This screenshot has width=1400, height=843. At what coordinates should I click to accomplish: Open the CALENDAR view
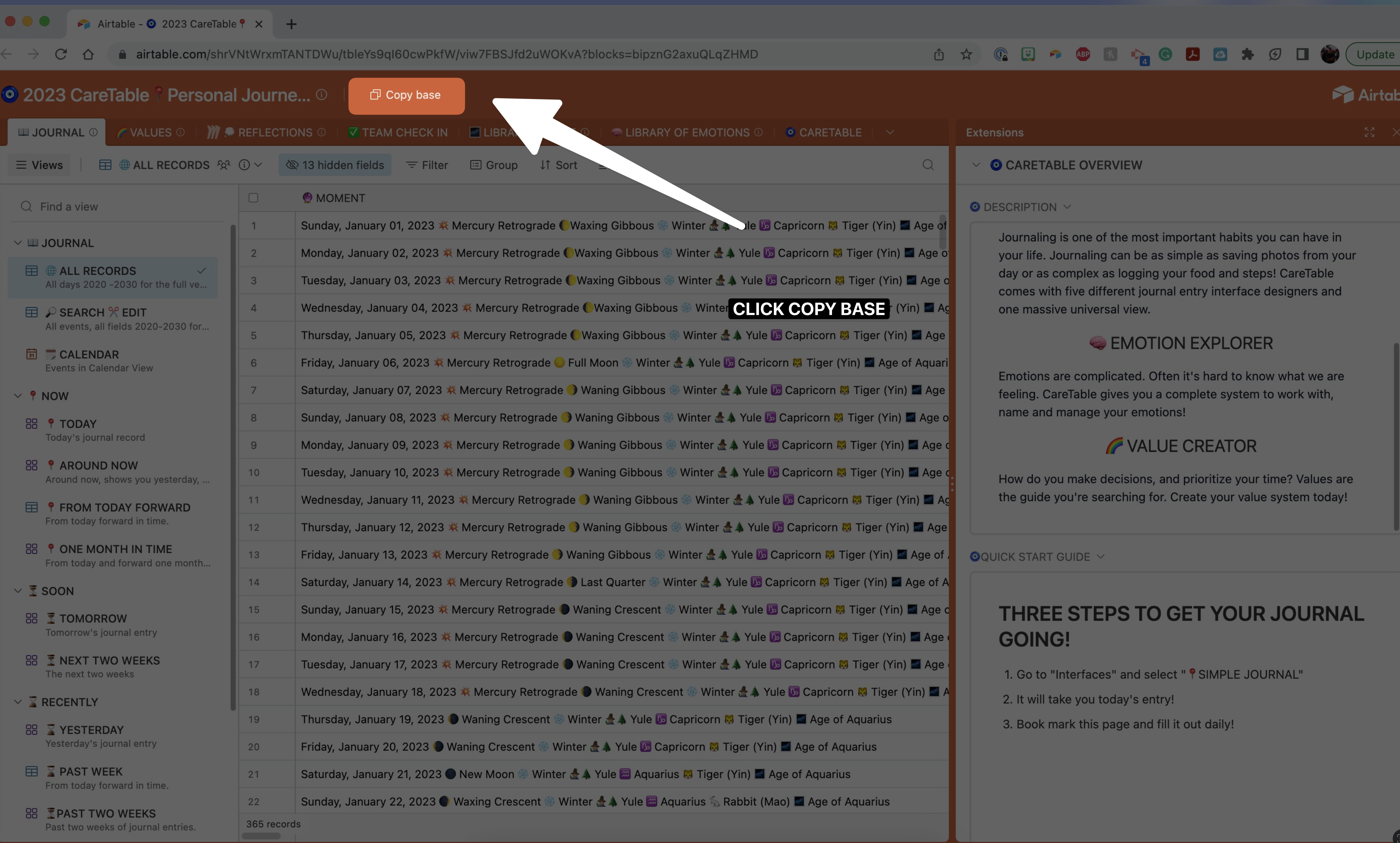tap(113, 361)
